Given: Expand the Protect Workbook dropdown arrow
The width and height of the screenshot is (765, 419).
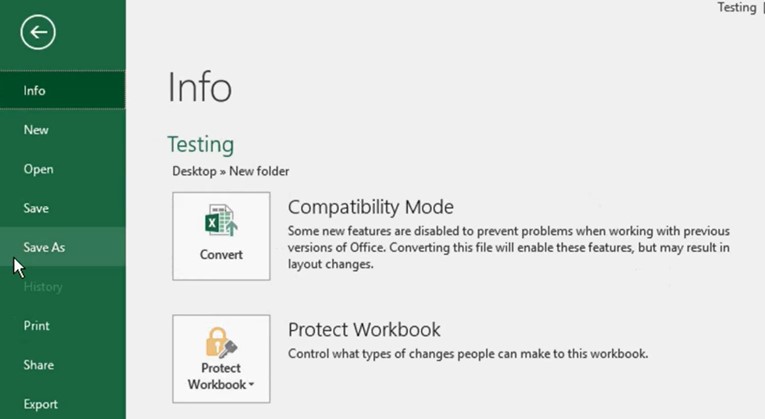Looking at the screenshot, I should tap(251, 385).
